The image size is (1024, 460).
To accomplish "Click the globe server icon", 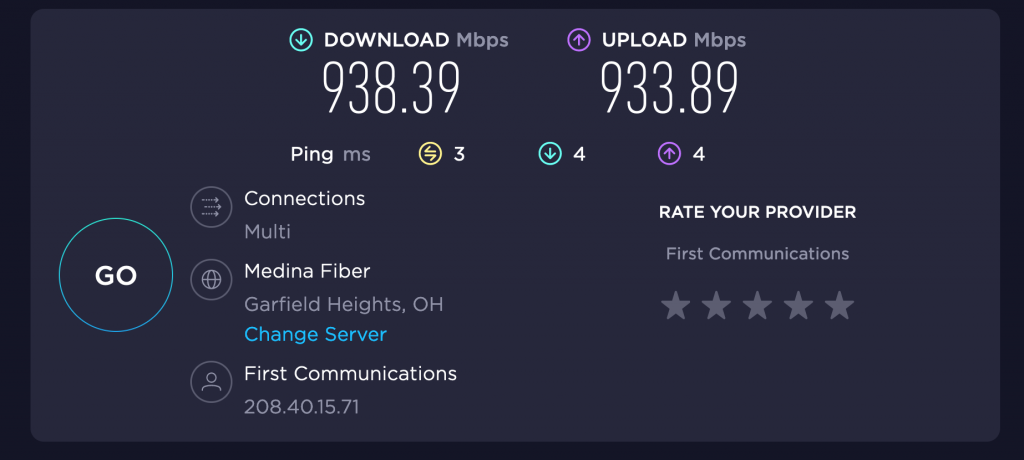I will 211,280.
